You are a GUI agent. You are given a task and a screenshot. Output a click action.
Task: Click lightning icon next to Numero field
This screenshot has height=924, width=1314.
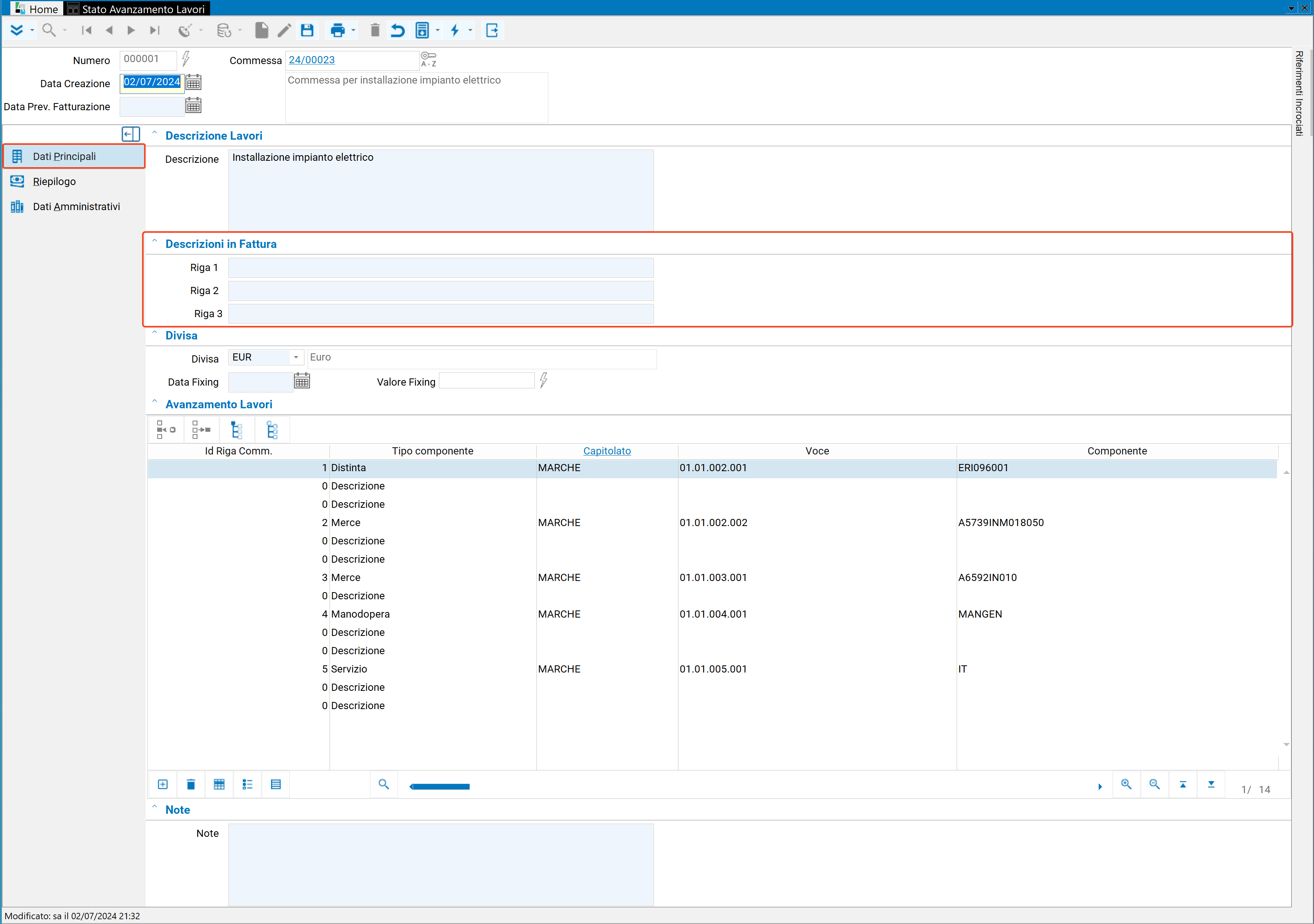pyautogui.click(x=186, y=58)
